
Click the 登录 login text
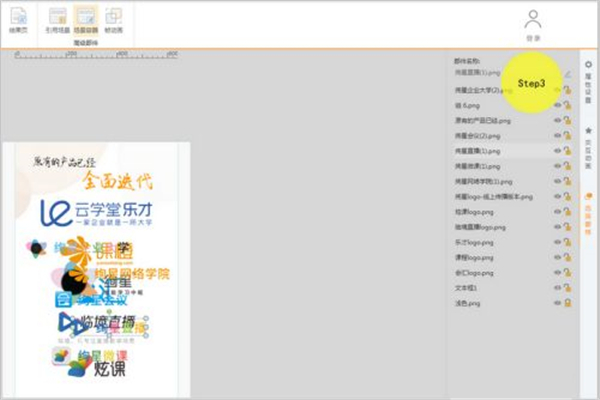(x=532, y=38)
